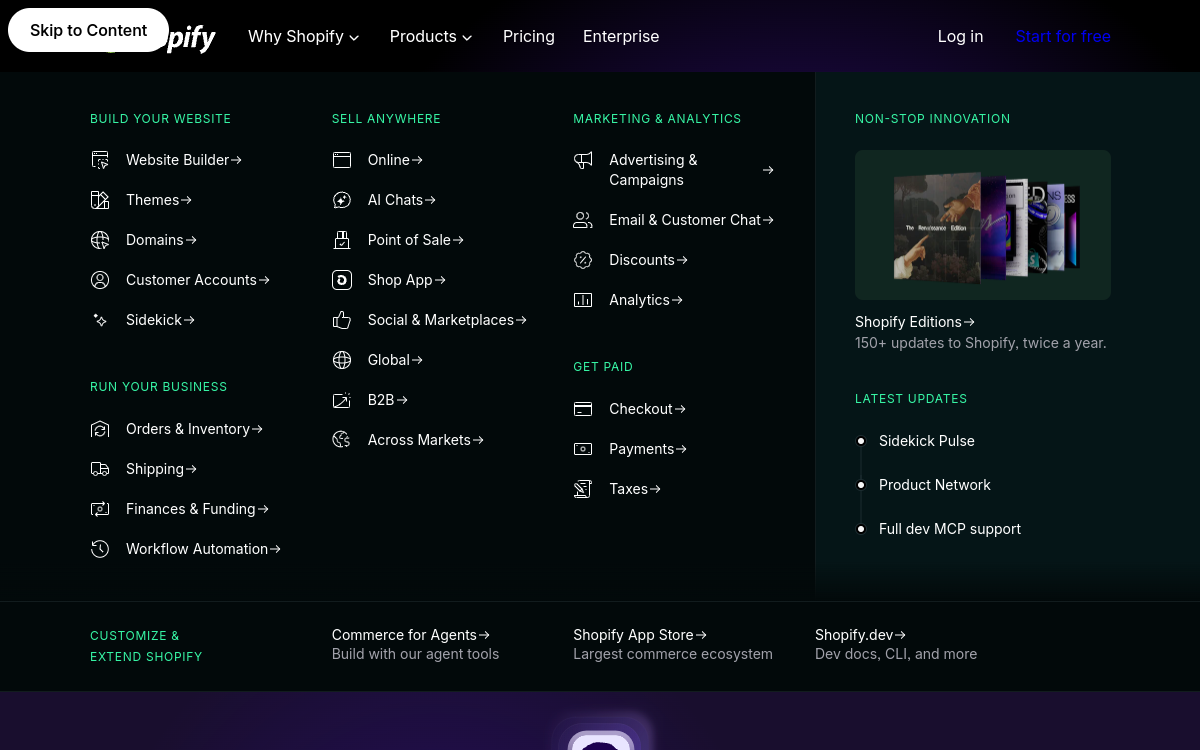Image resolution: width=1200 pixels, height=750 pixels.
Task: Click Log in
Action: (x=960, y=36)
